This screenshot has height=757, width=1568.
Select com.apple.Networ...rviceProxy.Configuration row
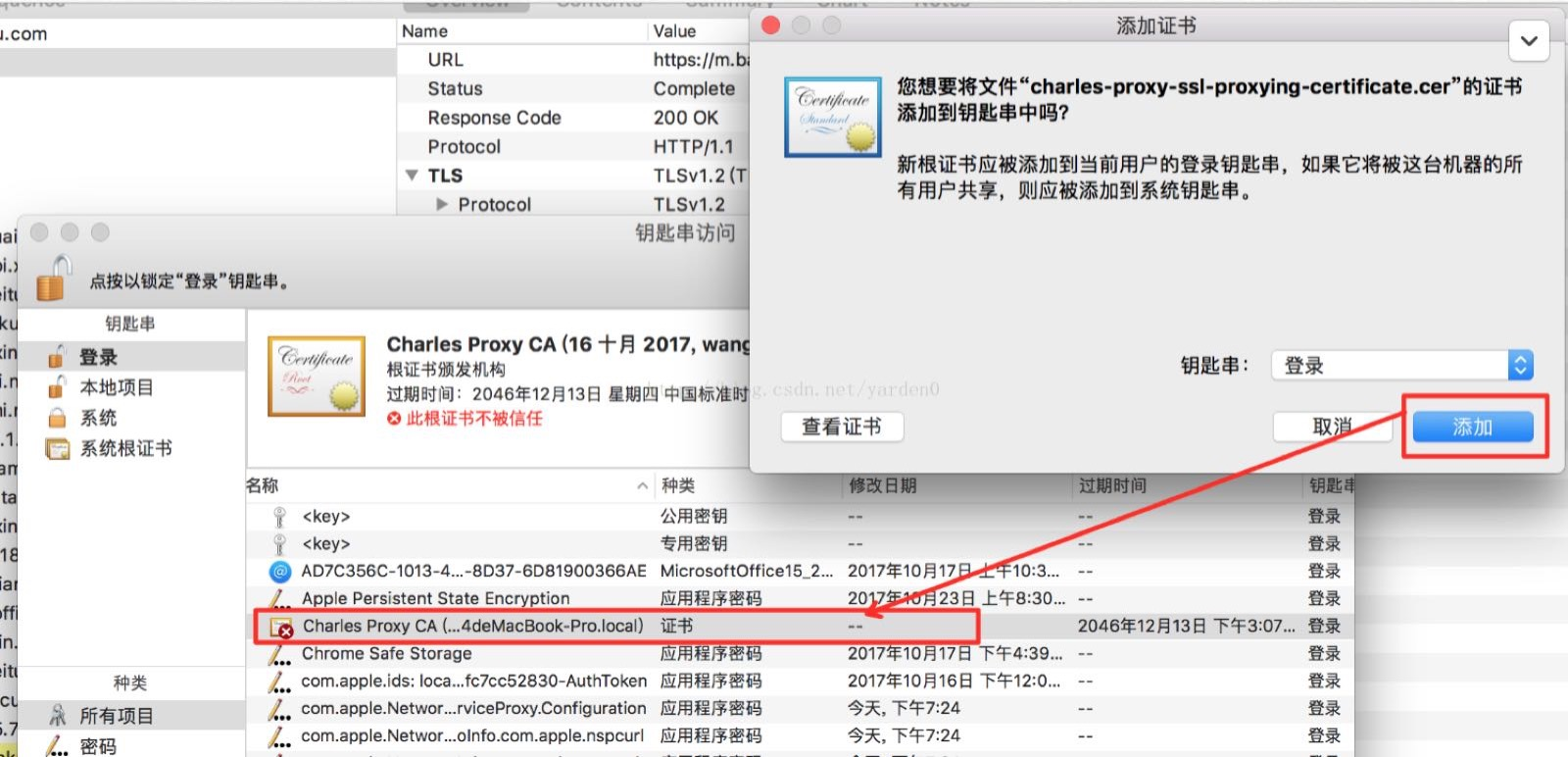pyautogui.click(x=801, y=708)
